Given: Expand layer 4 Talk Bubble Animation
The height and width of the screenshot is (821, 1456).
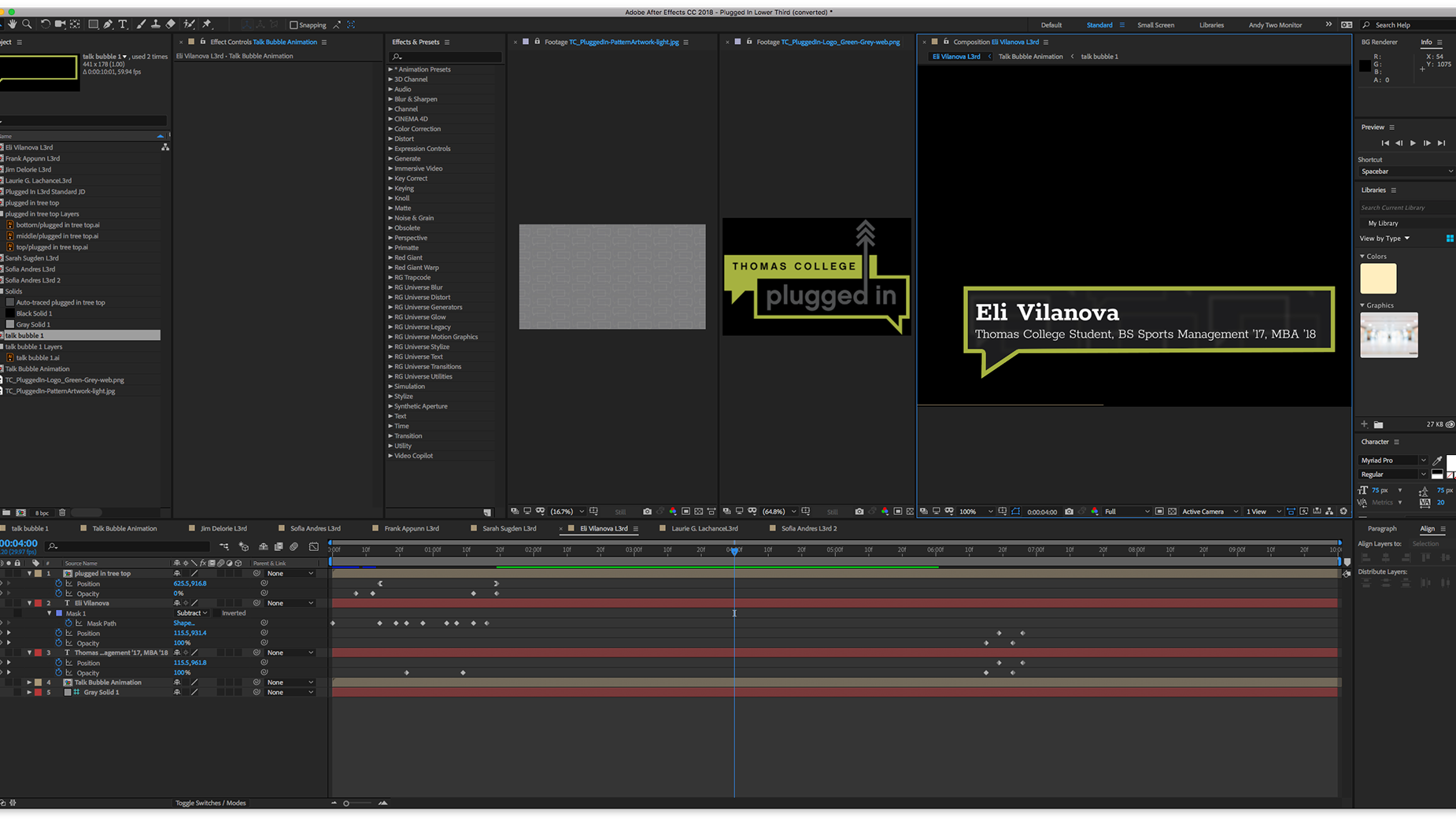Looking at the screenshot, I should pos(30,682).
